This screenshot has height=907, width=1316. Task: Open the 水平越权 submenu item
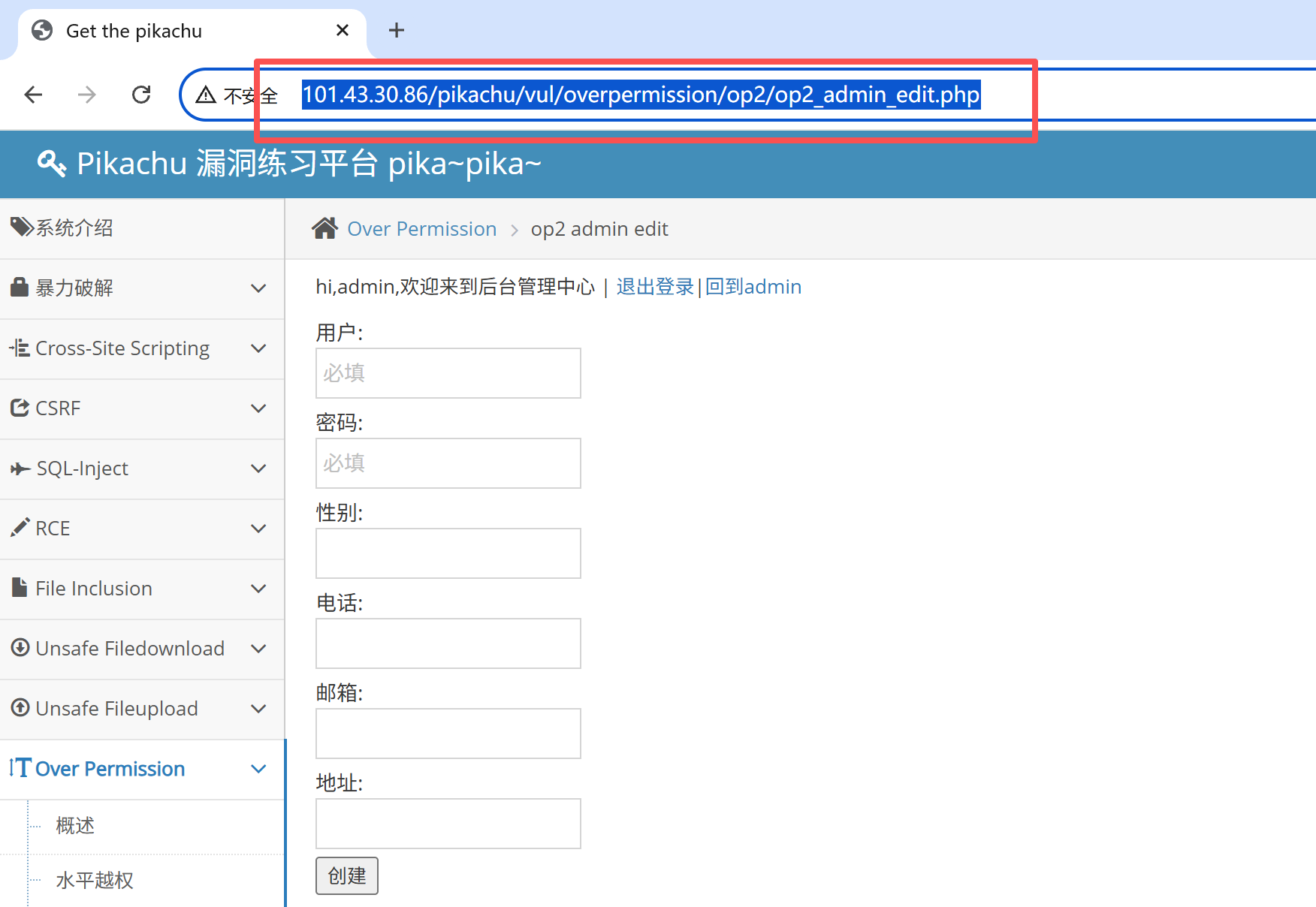(x=95, y=880)
